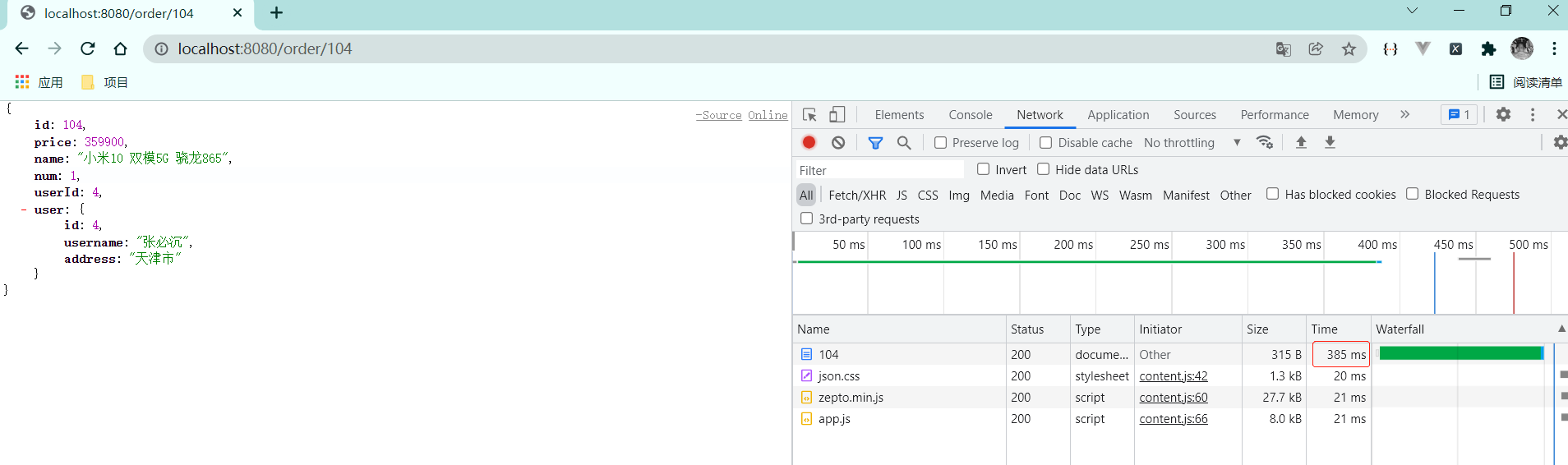Reload the localhost order page
The width and height of the screenshot is (1568, 465).
[x=88, y=48]
